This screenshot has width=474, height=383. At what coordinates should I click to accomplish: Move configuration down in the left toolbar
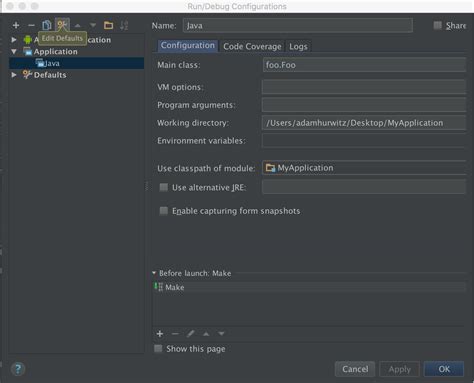[x=93, y=26]
